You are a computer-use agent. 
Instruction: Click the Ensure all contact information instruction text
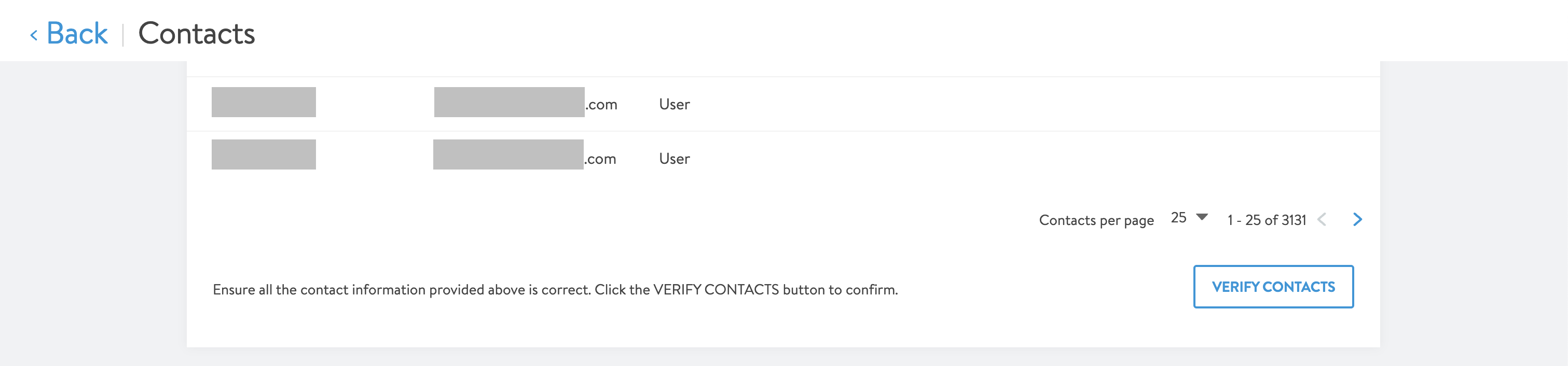pyautogui.click(x=555, y=289)
